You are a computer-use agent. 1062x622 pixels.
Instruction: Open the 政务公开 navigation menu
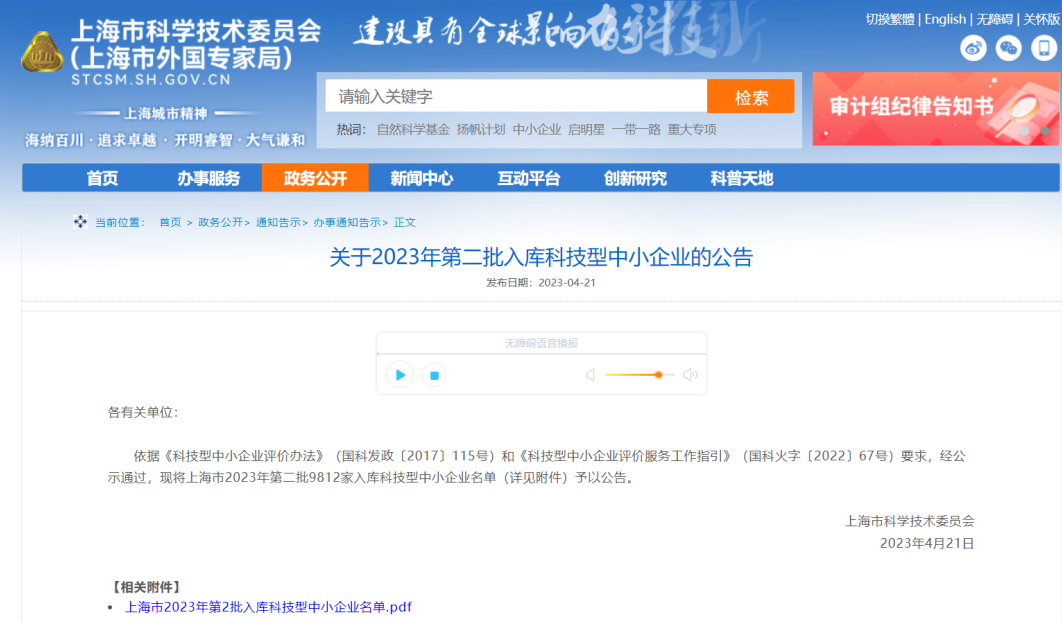click(318, 179)
